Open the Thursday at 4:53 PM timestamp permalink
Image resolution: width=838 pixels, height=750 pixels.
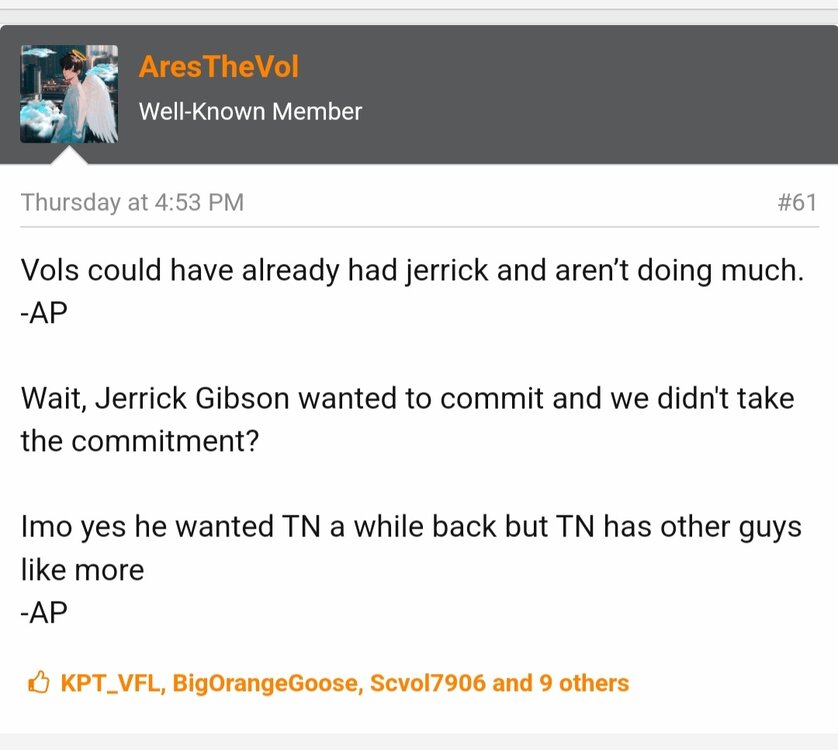(132, 202)
